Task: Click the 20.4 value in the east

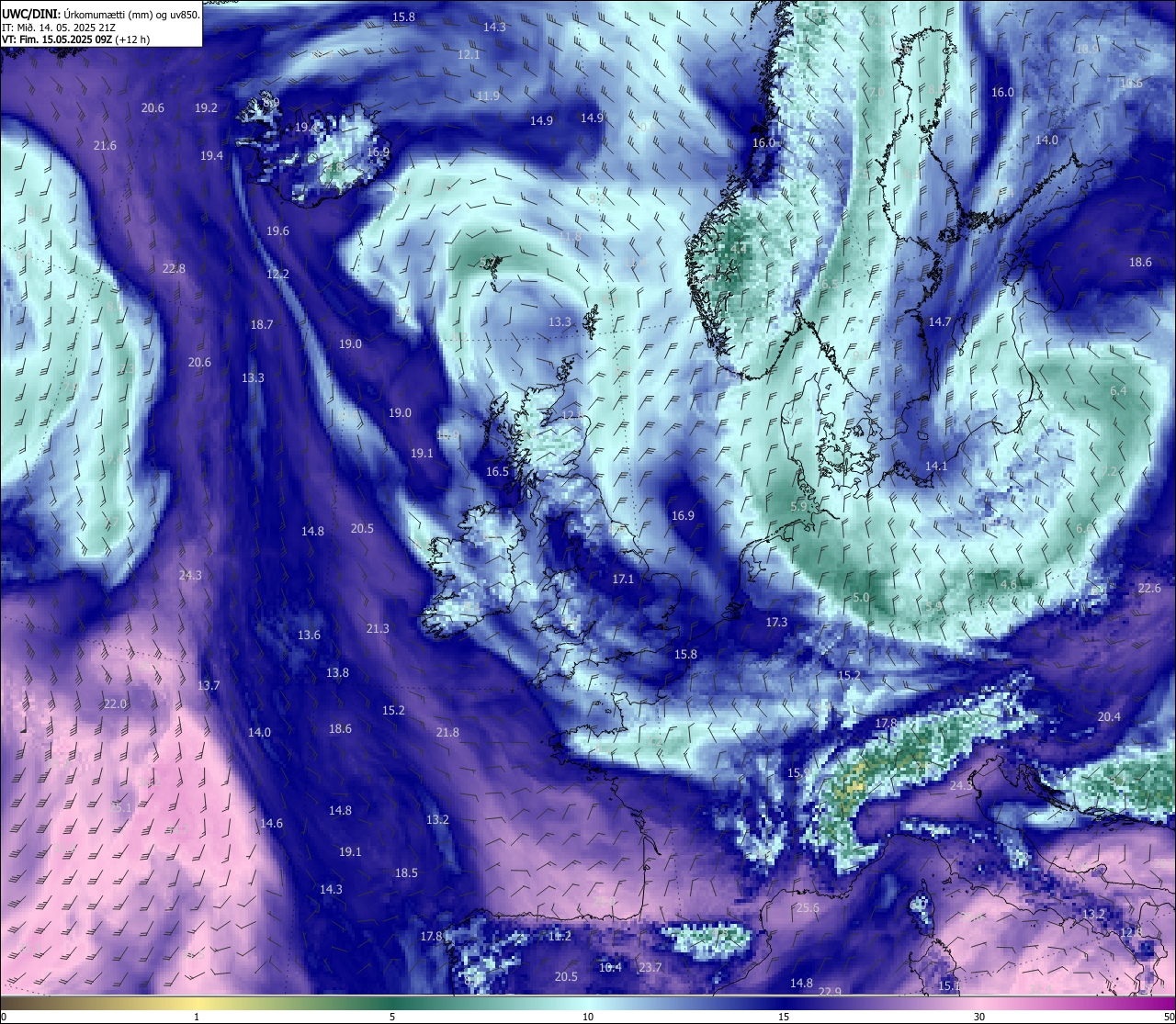Action: point(1109,717)
